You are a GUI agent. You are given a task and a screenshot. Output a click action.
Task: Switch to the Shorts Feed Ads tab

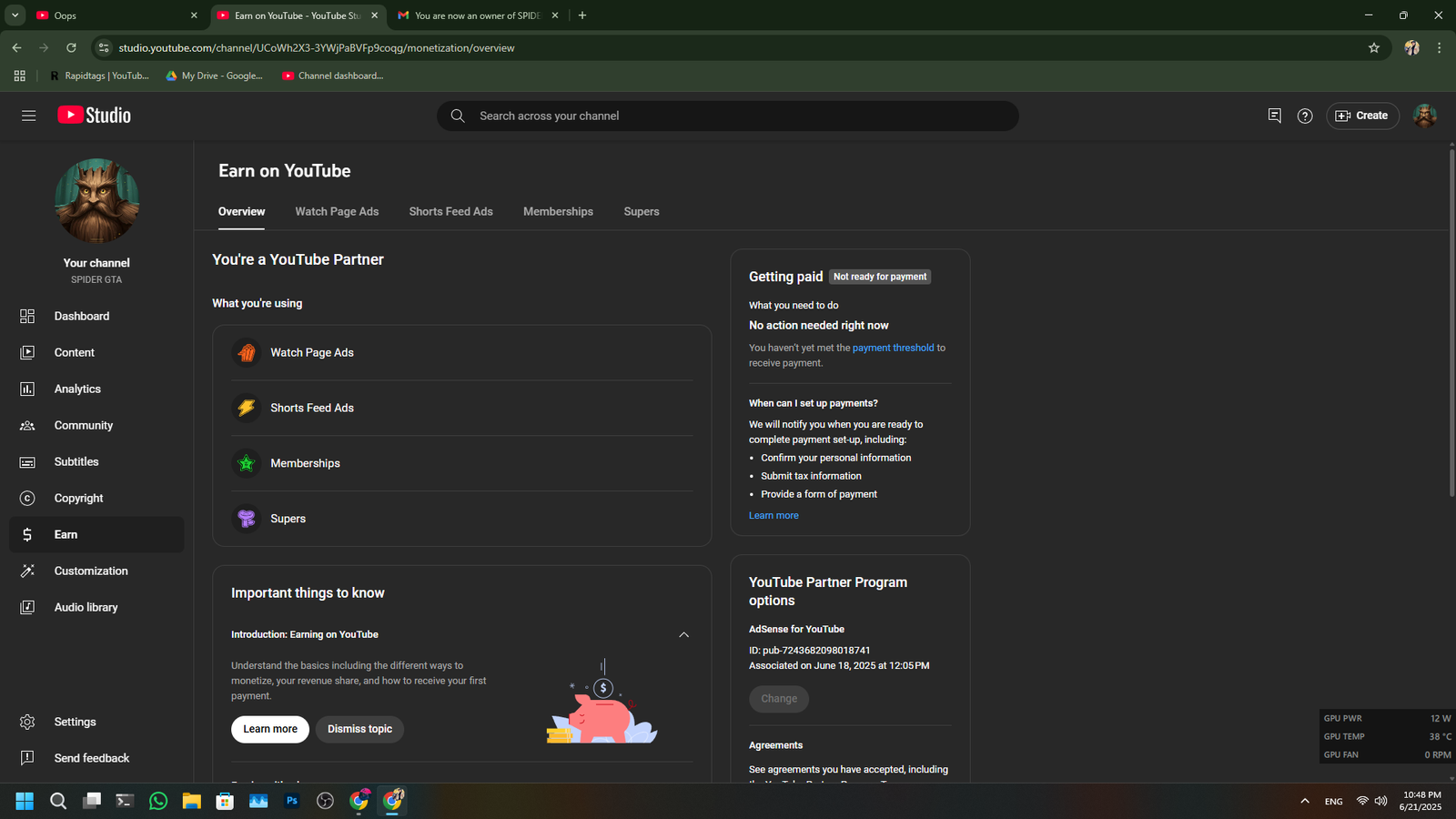(x=450, y=211)
